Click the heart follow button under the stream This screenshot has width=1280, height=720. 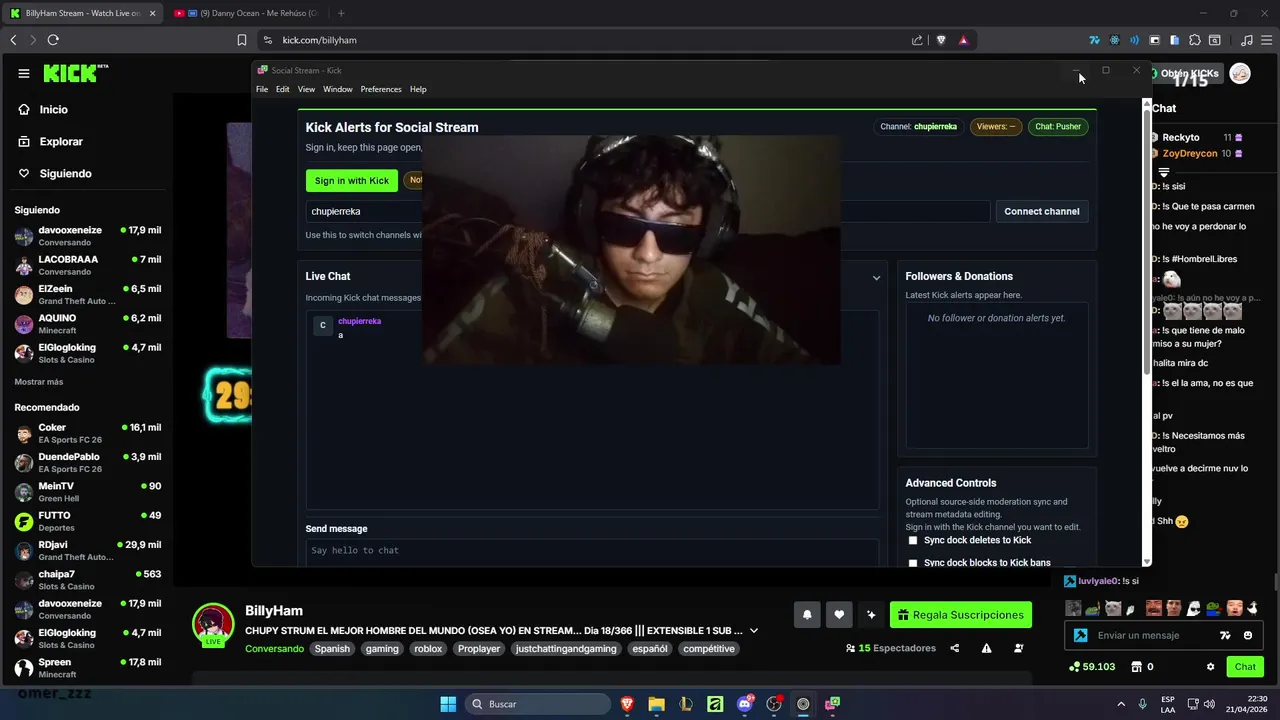pyautogui.click(x=839, y=615)
